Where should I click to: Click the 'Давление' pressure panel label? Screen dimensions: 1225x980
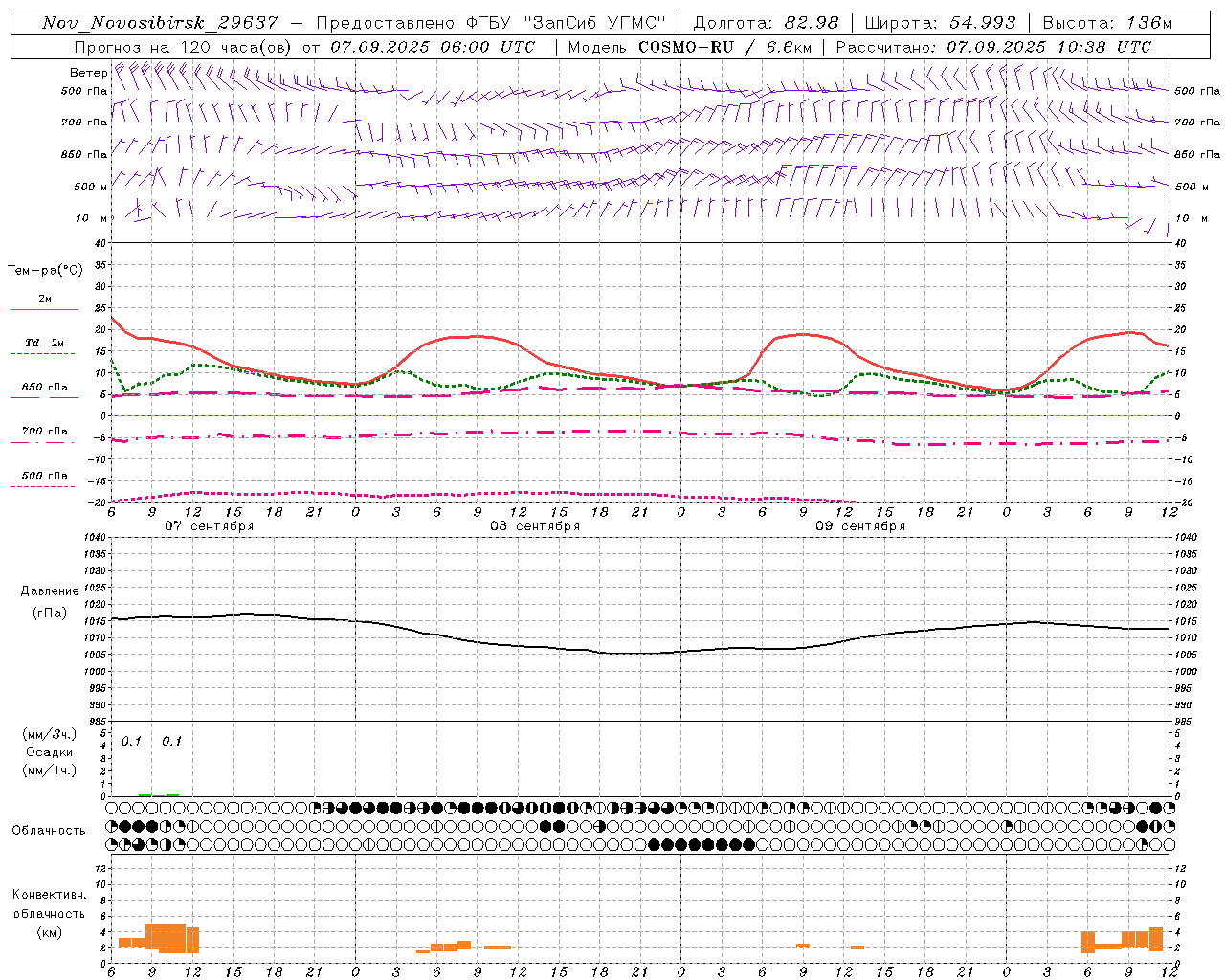click(x=50, y=591)
